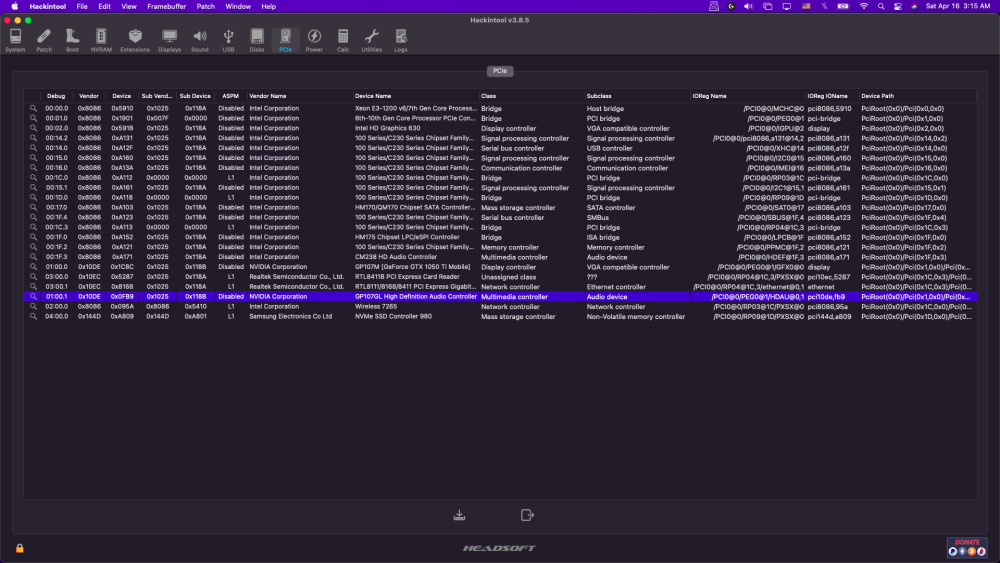Open the Edit menu

(x=105, y=6)
